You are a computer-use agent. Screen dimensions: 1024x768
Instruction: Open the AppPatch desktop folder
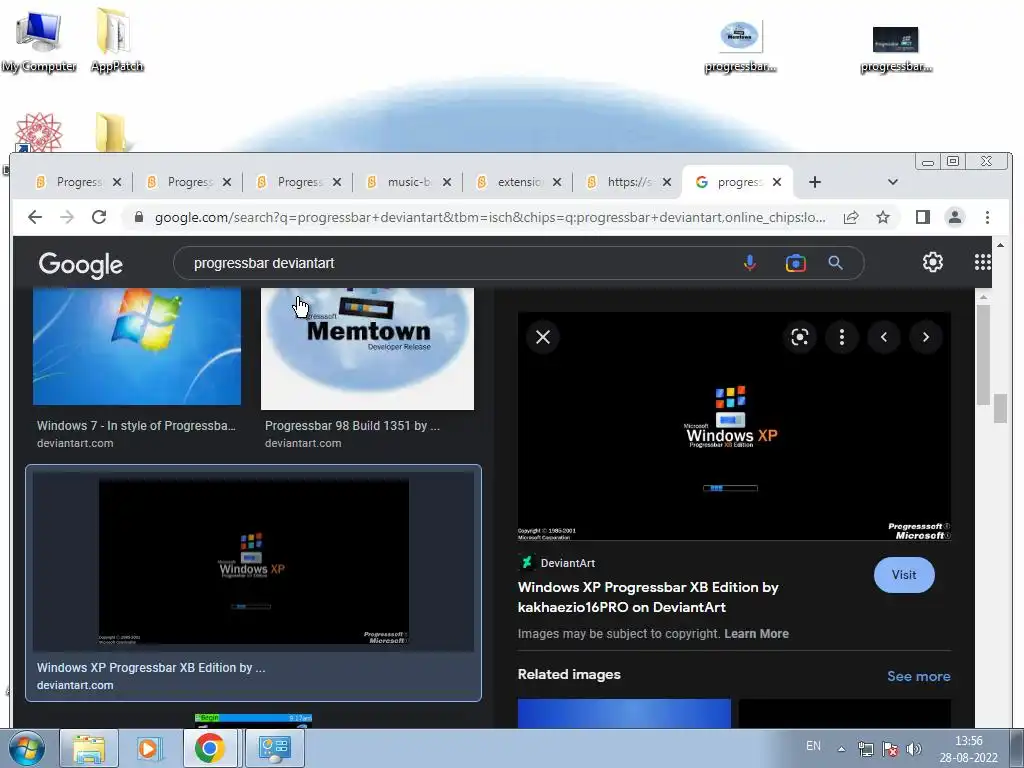pos(117,40)
